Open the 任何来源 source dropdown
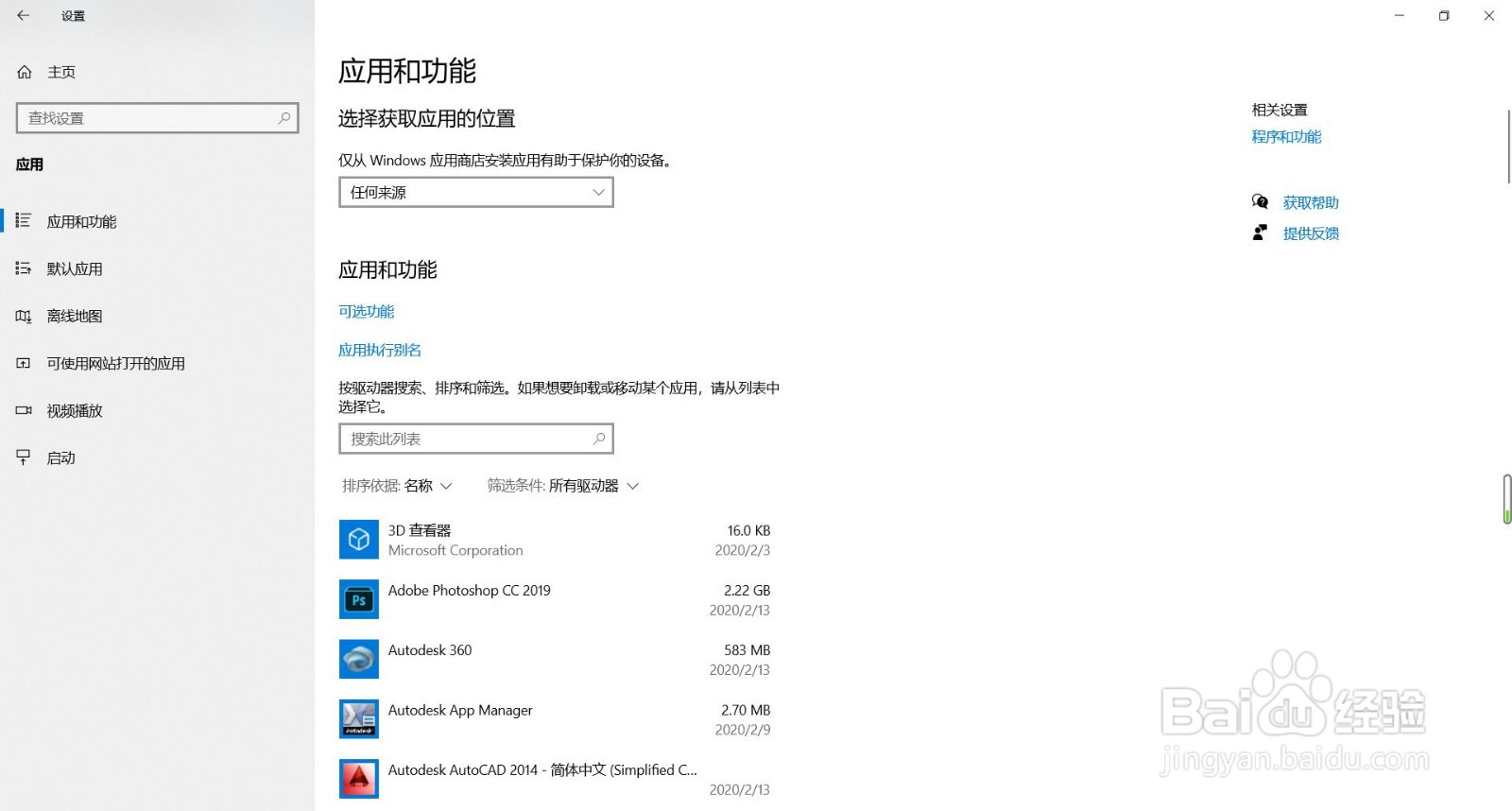 click(x=476, y=192)
